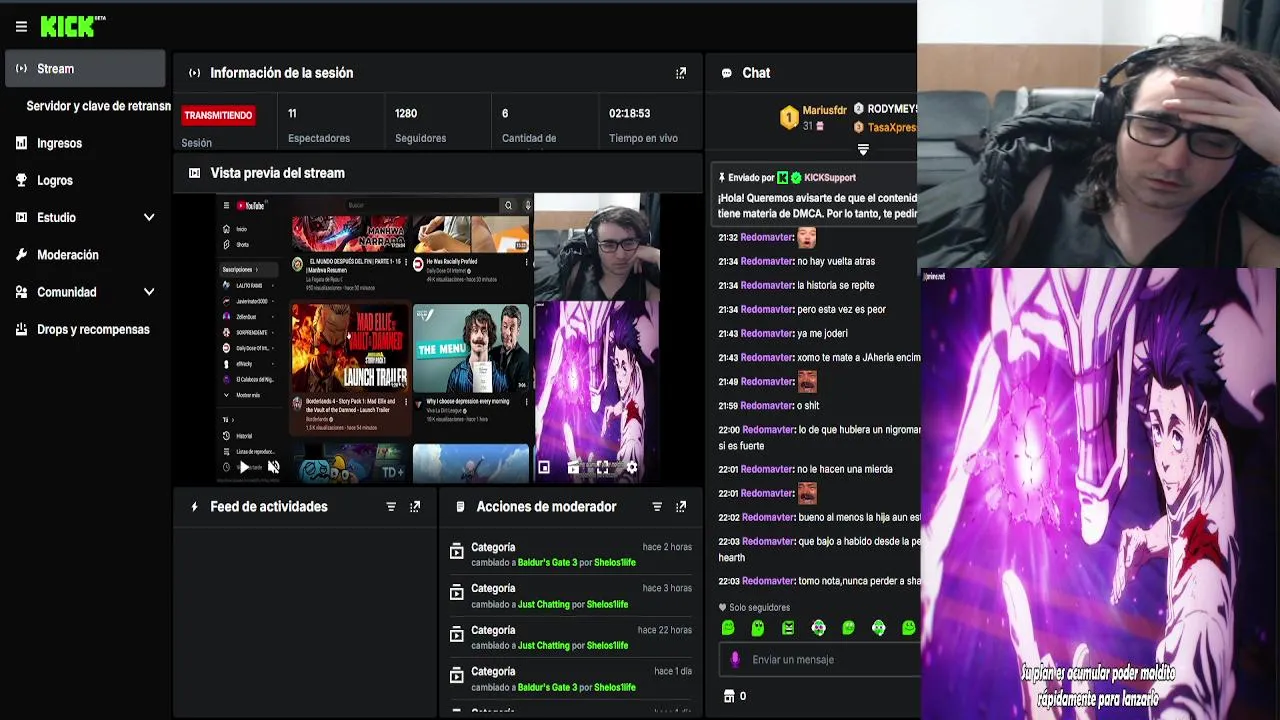The height and width of the screenshot is (720, 1280).
Task: Click the first green smiley emote
Action: (728, 628)
